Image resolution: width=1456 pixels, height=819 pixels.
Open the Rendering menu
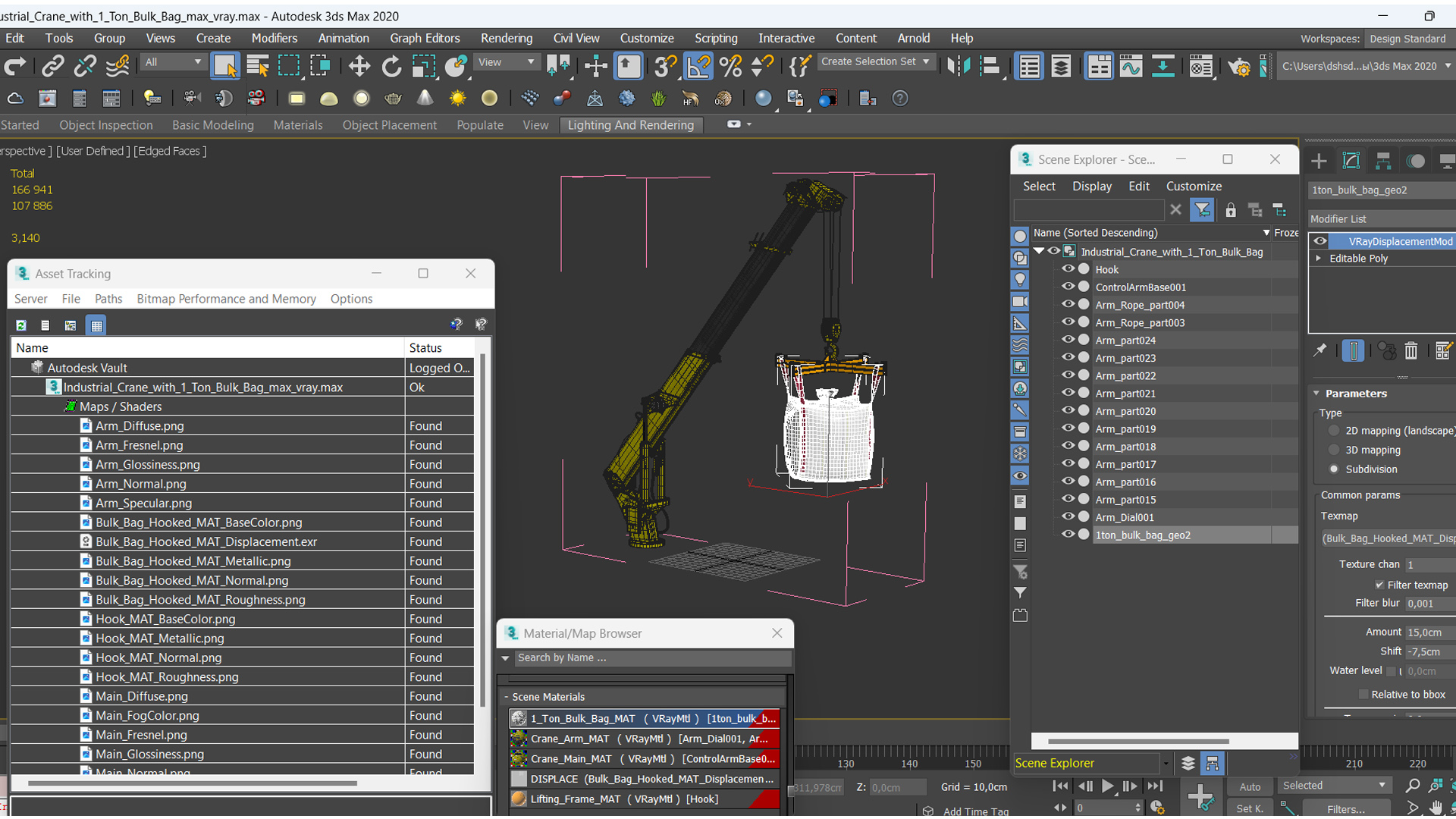(507, 38)
